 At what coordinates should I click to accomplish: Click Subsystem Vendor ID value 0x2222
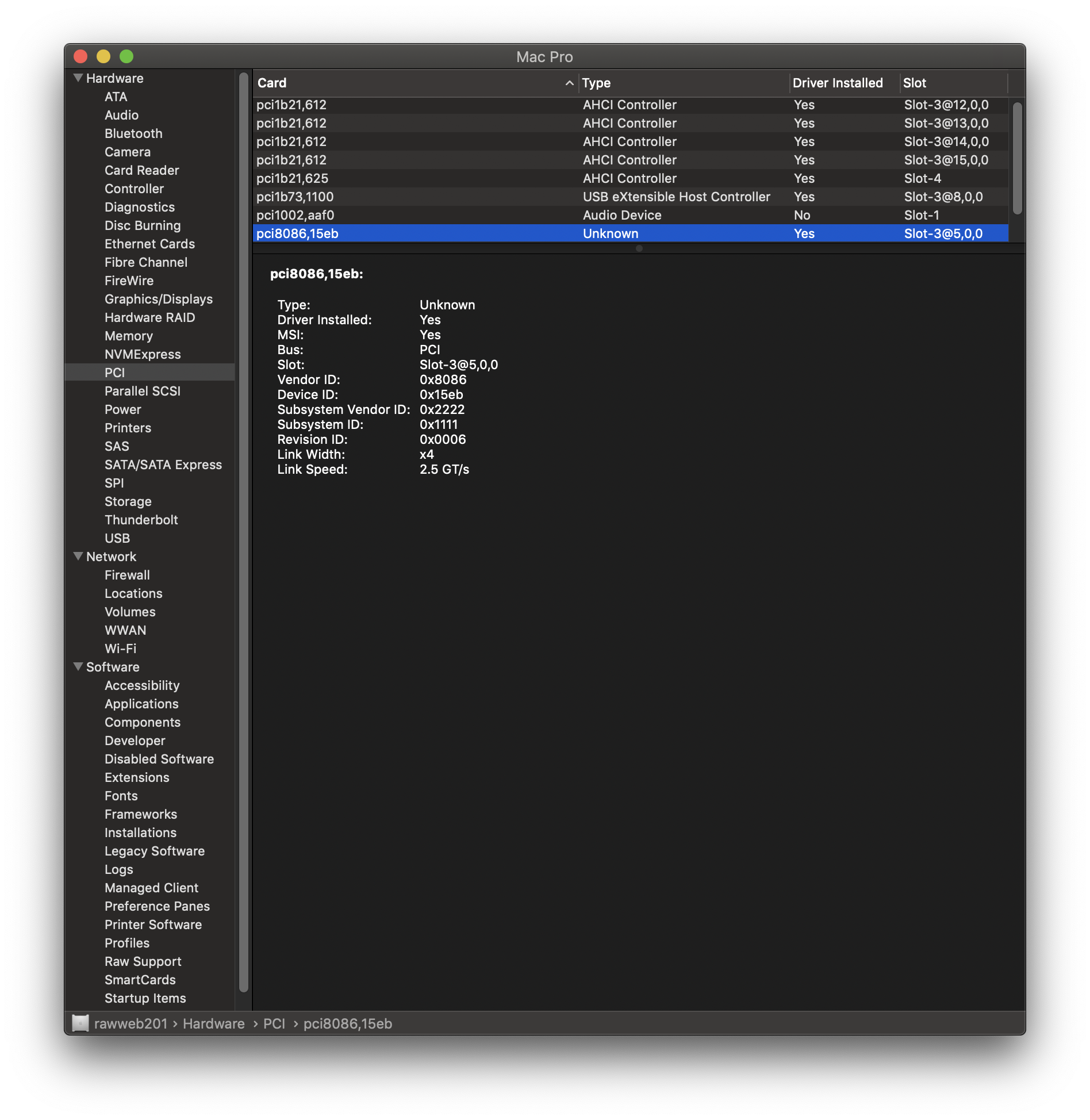pyautogui.click(x=442, y=409)
